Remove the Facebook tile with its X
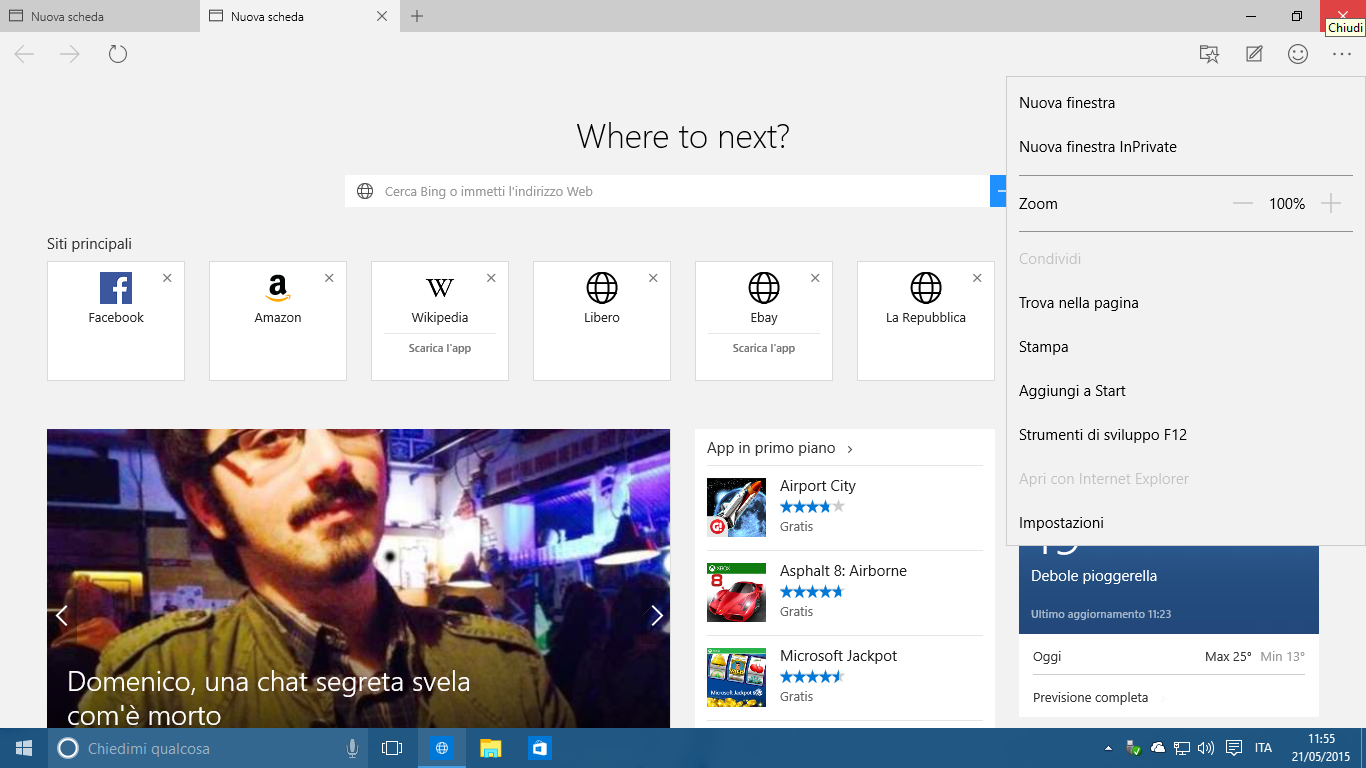The image size is (1366, 768). click(167, 278)
